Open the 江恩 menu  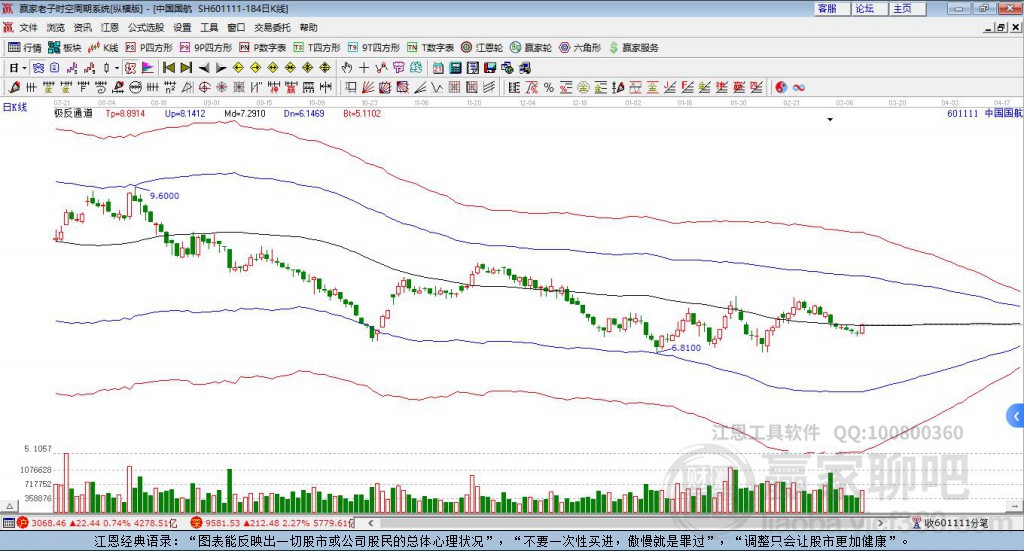click(x=110, y=27)
